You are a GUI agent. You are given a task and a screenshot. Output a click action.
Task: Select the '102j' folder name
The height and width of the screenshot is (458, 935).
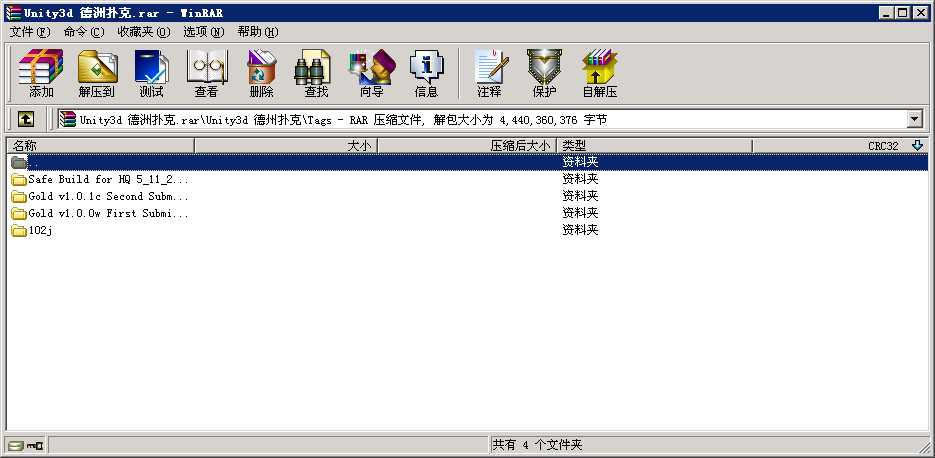(41, 230)
